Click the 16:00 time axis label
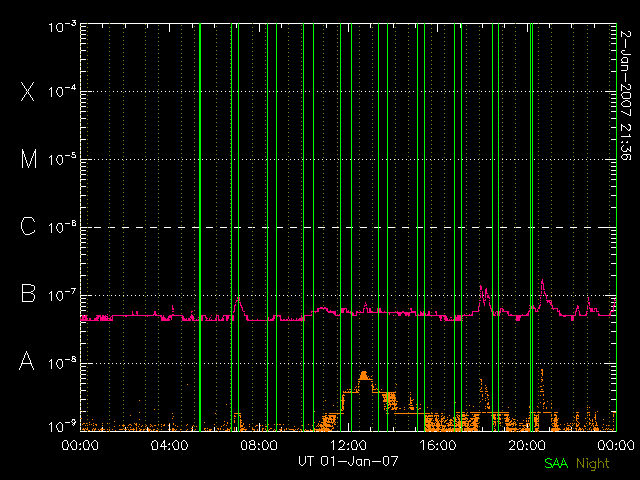Screen dimensions: 640x480 438,445
